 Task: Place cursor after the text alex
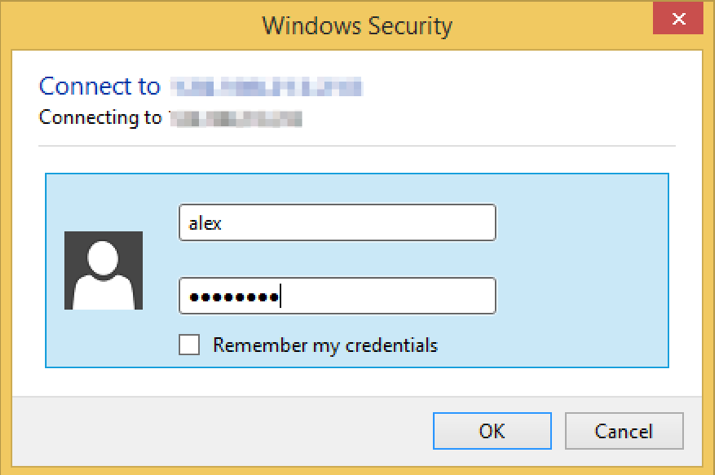coord(224,223)
